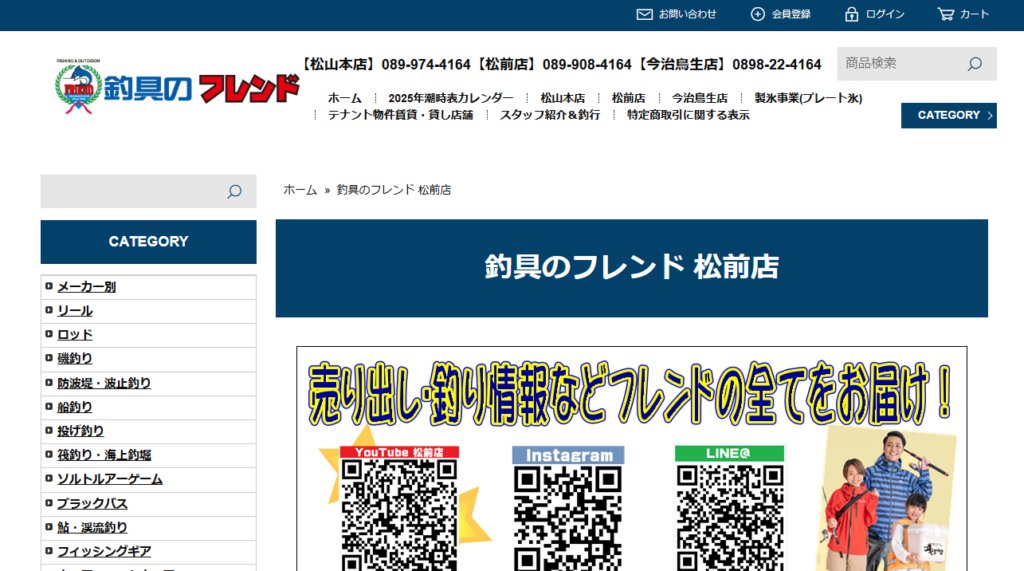
Task: Click the 松山本店 phone number 089-974-4164
Action: [426, 65]
